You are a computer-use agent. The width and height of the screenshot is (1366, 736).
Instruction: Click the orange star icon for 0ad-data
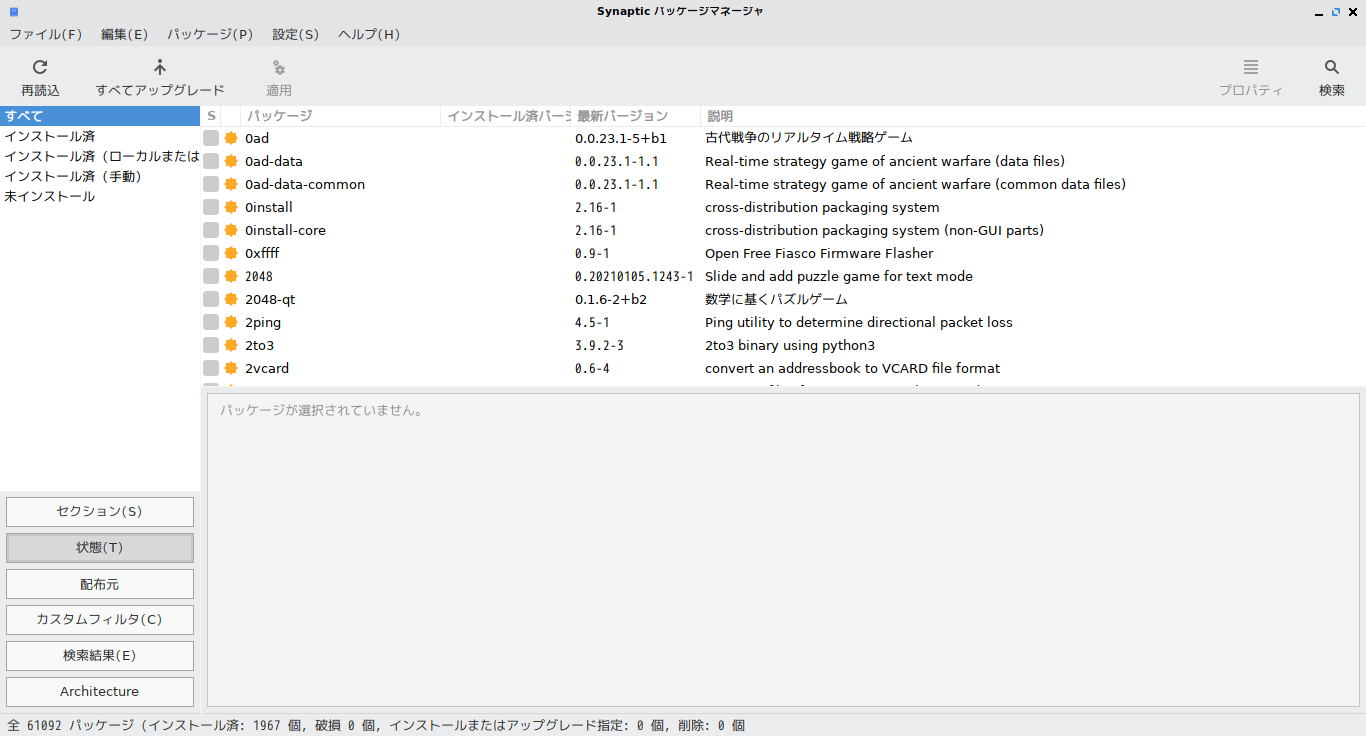point(231,161)
